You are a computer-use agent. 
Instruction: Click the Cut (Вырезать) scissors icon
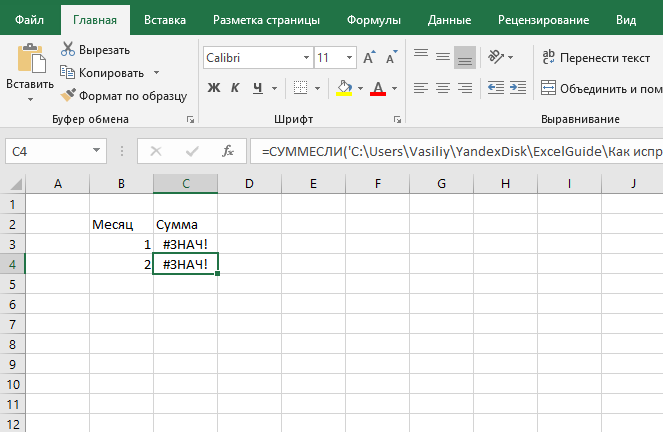pyautogui.click(x=67, y=49)
